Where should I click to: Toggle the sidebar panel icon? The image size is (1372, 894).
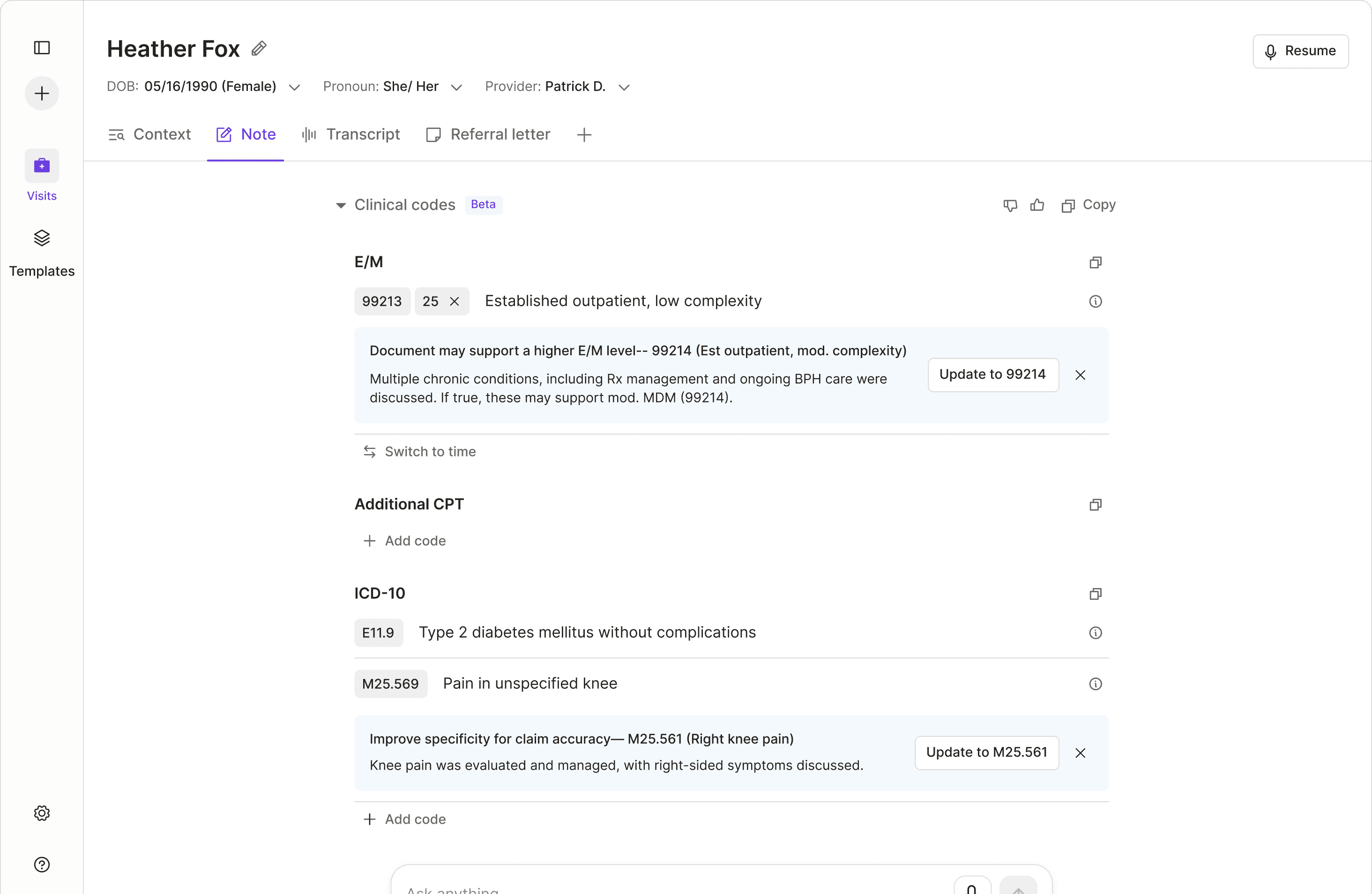point(42,48)
